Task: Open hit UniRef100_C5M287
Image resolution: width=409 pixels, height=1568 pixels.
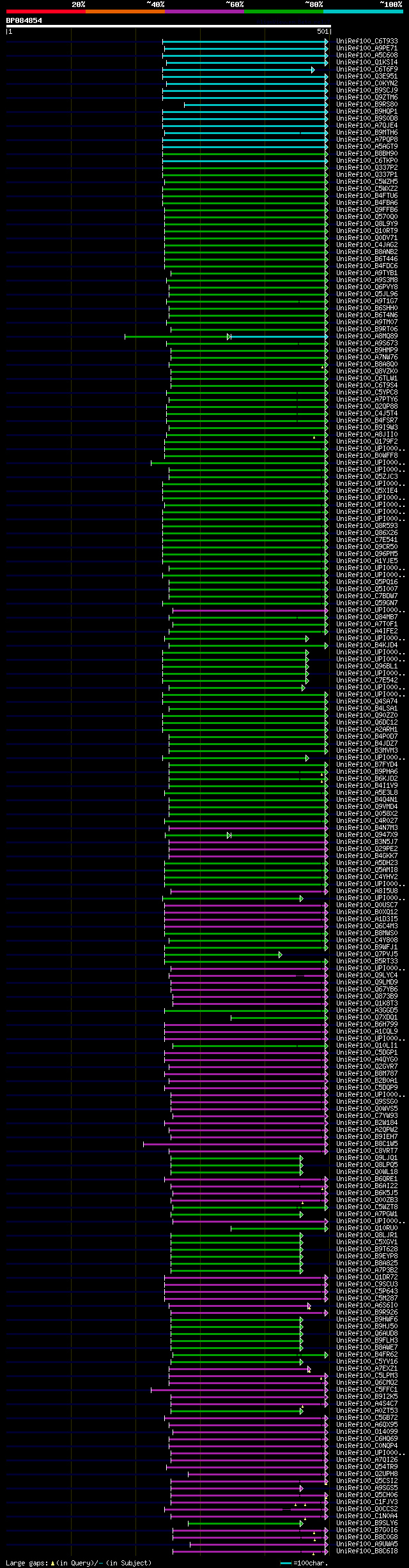Action: pos(367,1299)
